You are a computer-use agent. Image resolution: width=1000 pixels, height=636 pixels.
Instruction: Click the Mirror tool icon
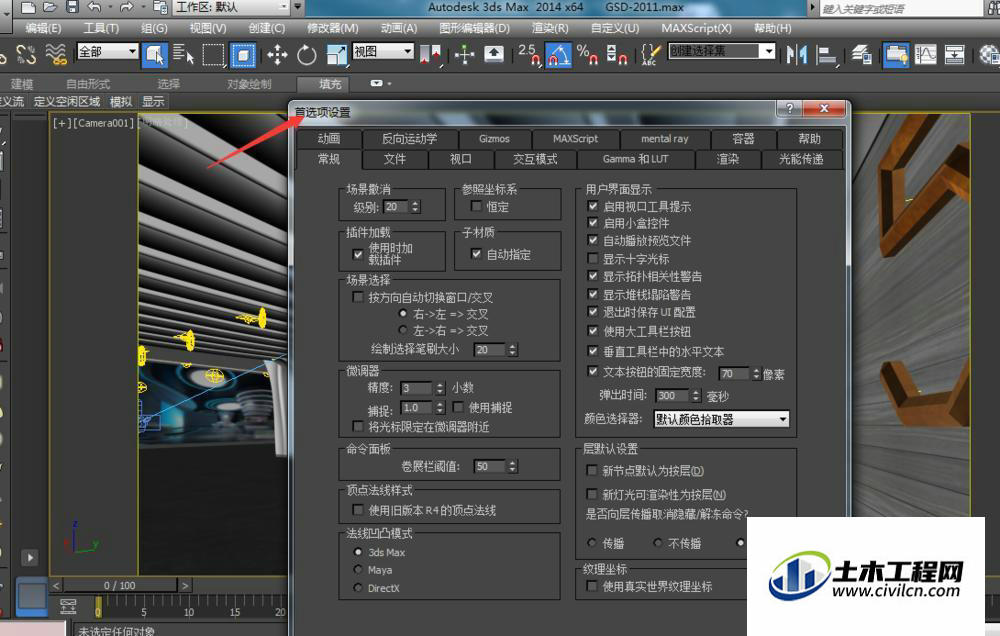click(797, 55)
